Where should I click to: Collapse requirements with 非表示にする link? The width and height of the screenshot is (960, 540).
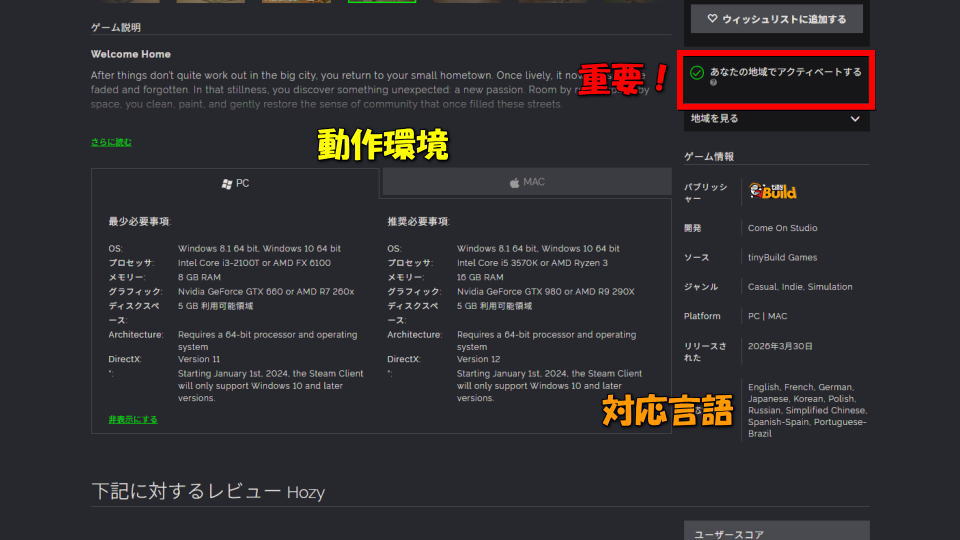pos(133,419)
